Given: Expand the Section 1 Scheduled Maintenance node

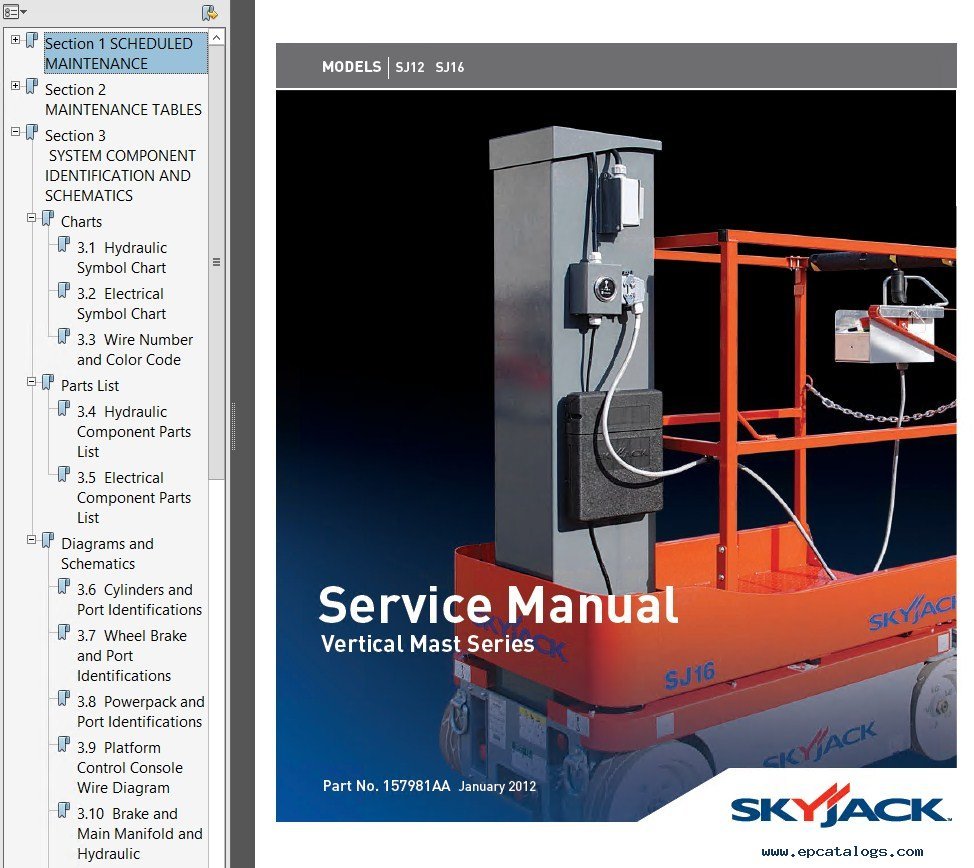Looking at the screenshot, I should point(16,41).
